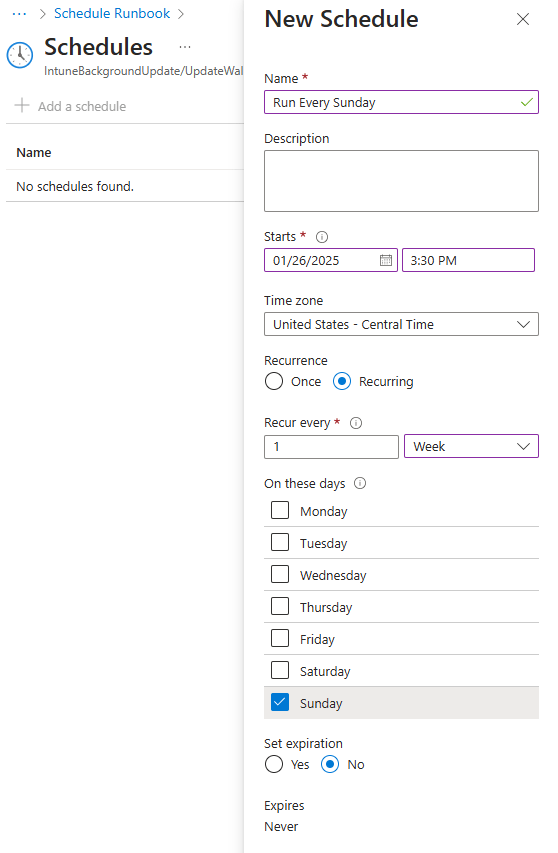Image resolution: width=558 pixels, height=853 pixels.
Task: Click the Name column header
Action: point(34,153)
